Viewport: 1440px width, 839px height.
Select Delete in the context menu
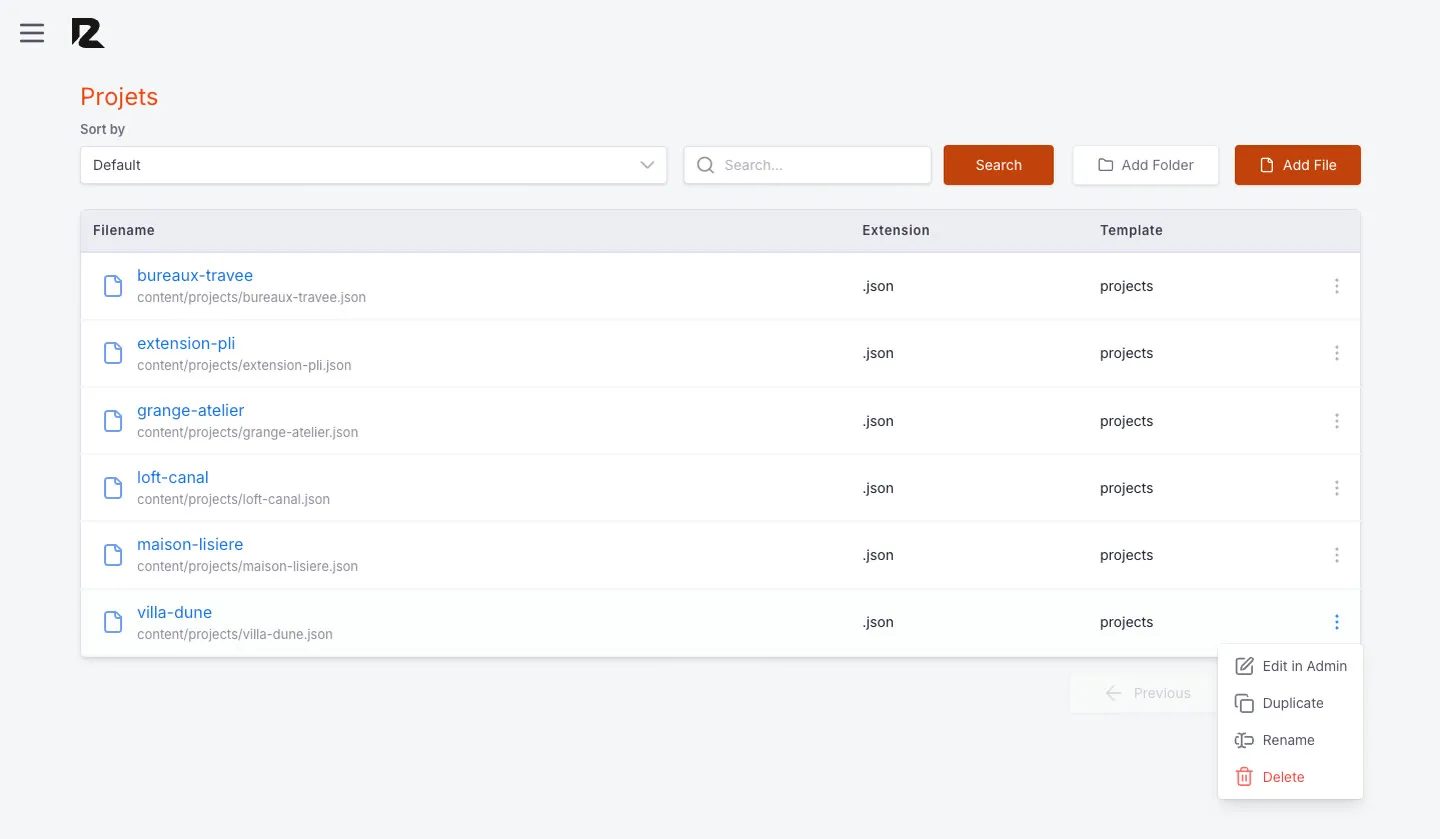click(1290, 777)
